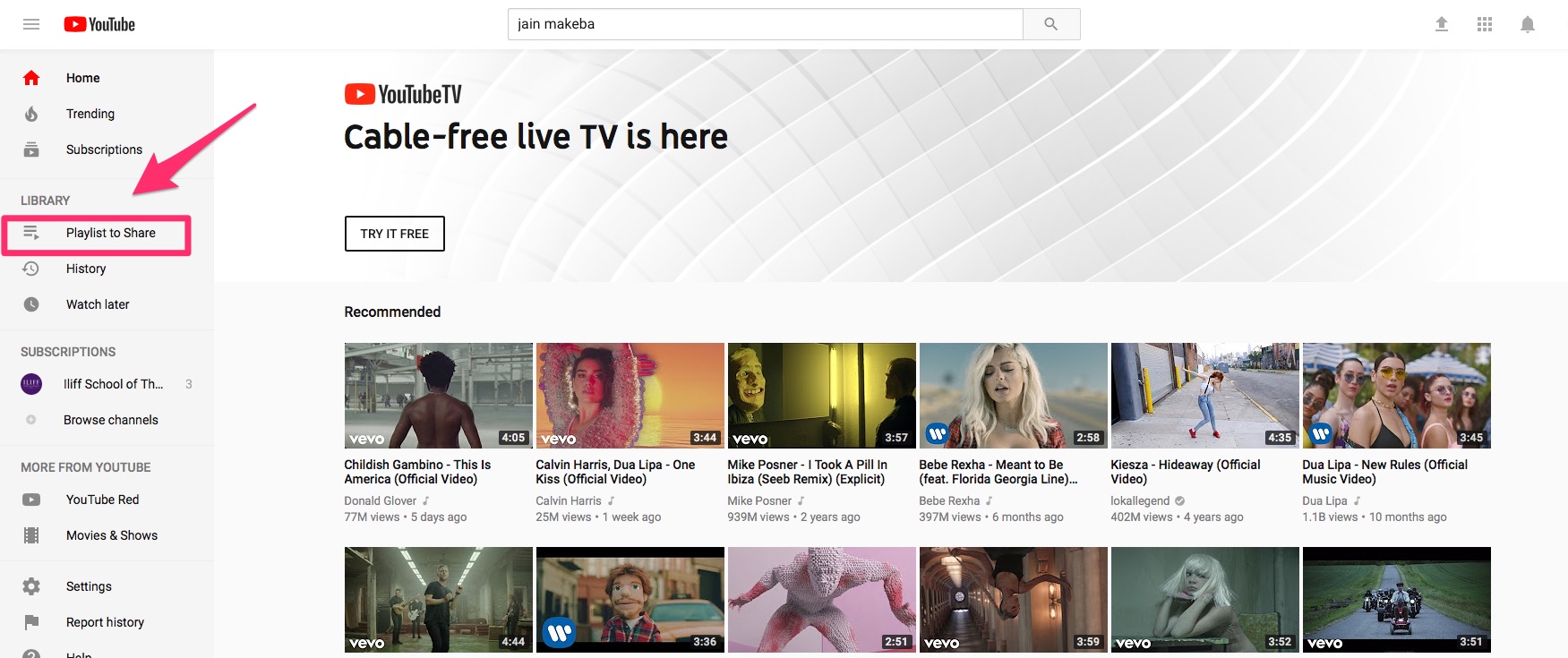The image size is (1568, 658).
Task: Play Childish Gambino This Is America thumbnail
Action: click(438, 395)
